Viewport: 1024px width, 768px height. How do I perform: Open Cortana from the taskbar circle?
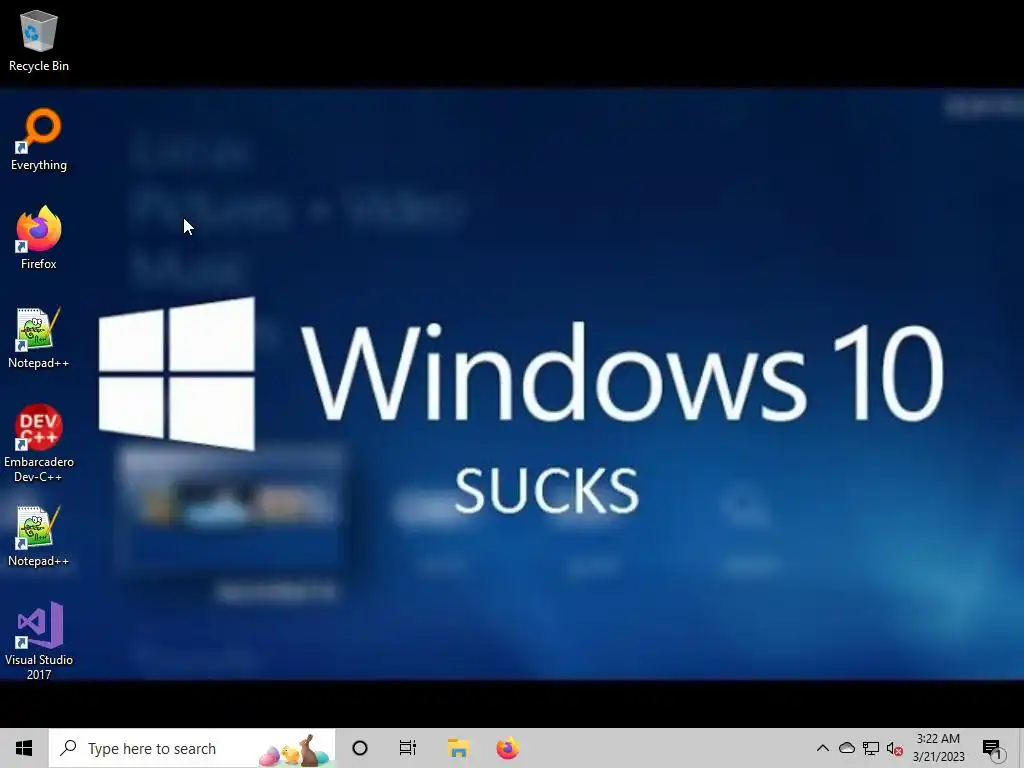coord(360,748)
